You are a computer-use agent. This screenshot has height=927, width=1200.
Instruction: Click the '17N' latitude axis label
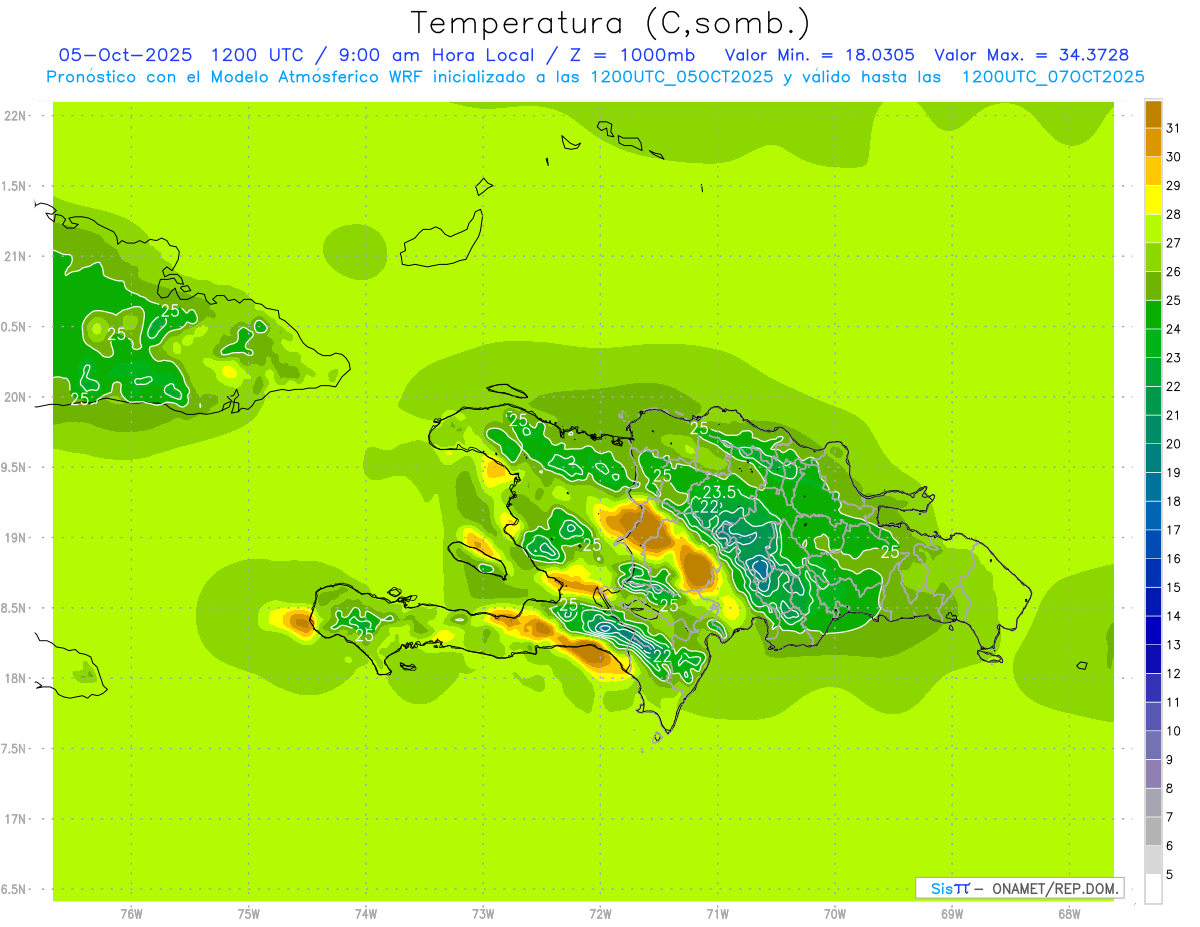click(x=17, y=819)
